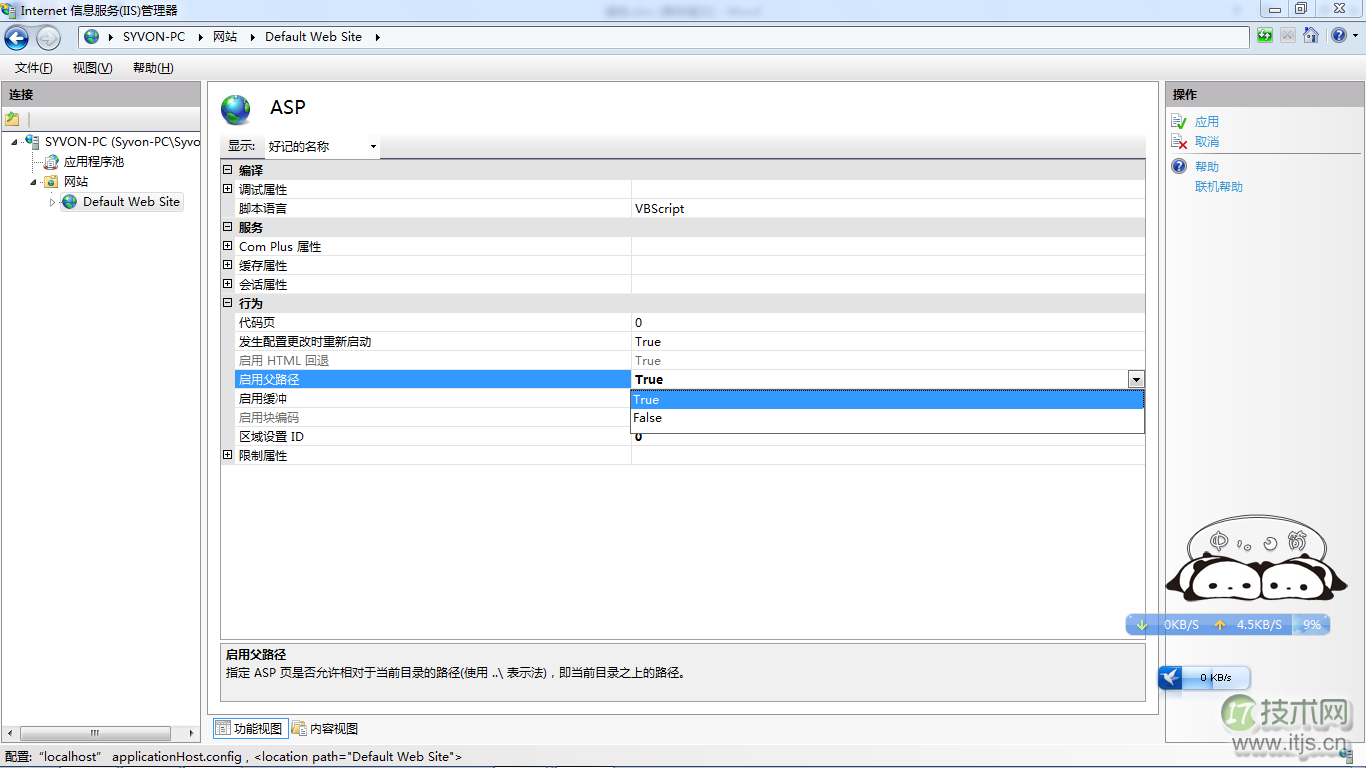Click the 取消 cancel icon in Actions
This screenshot has width=1366, height=768.
point(1180,142)
